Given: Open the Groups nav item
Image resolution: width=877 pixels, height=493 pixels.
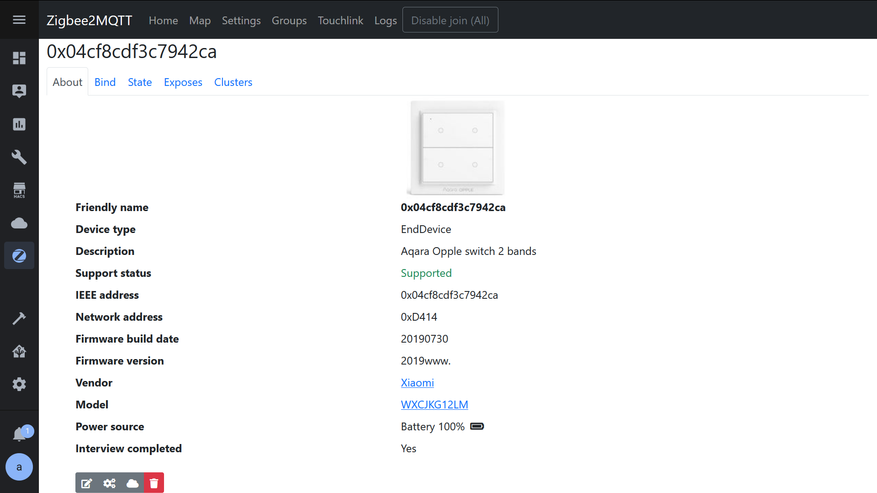Looking at the screenshot, I should [289, 20].
